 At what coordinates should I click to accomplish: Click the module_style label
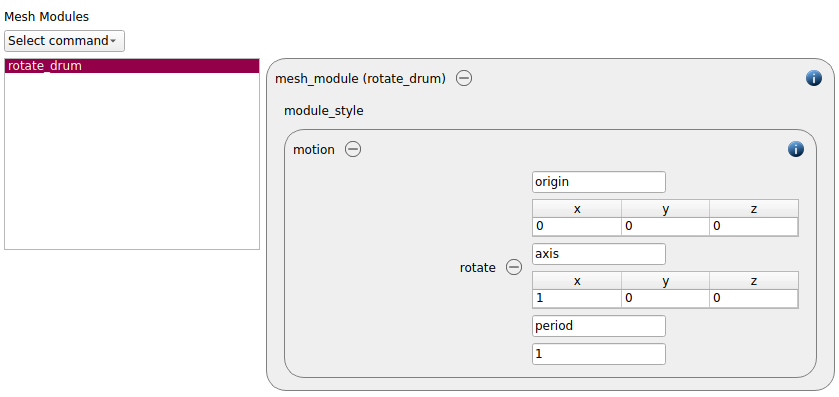tap(324, 111)
